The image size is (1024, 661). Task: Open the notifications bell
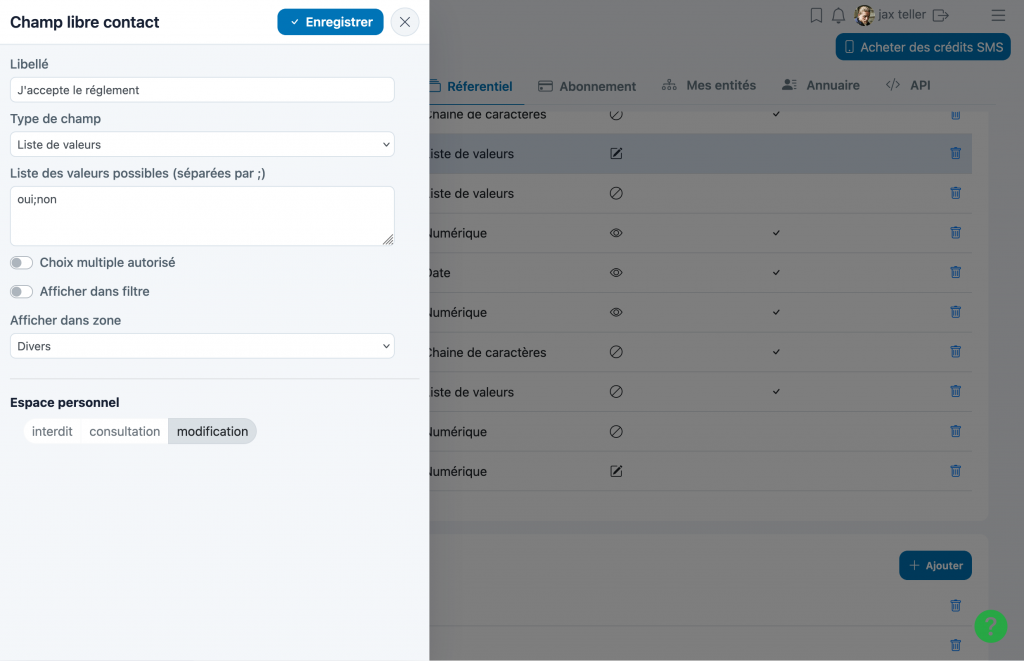point(839,15)
